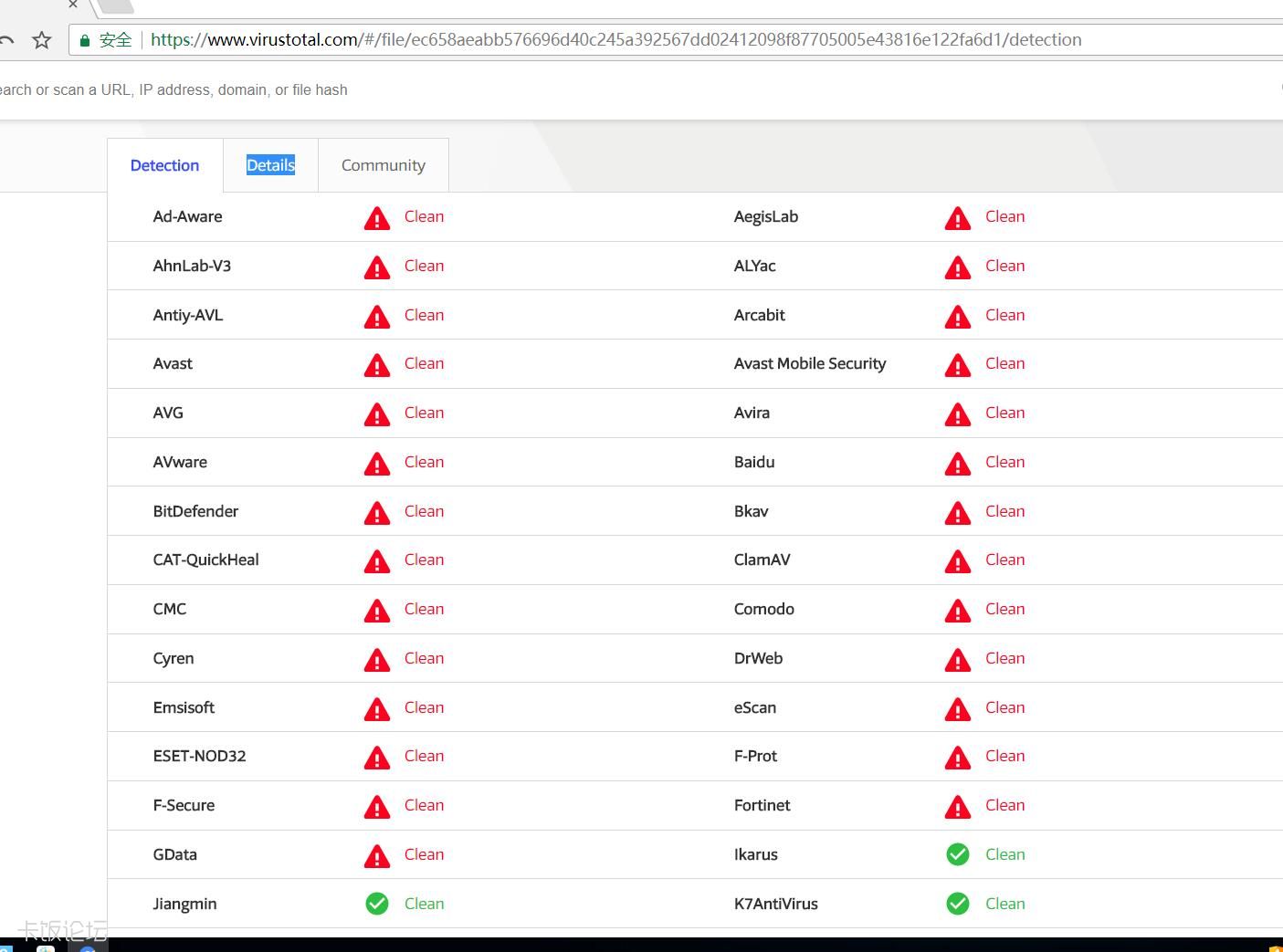1283x952 pixels.
Task: Select the K7AntiVirus engine name
Action: click(x=776, y=904)
